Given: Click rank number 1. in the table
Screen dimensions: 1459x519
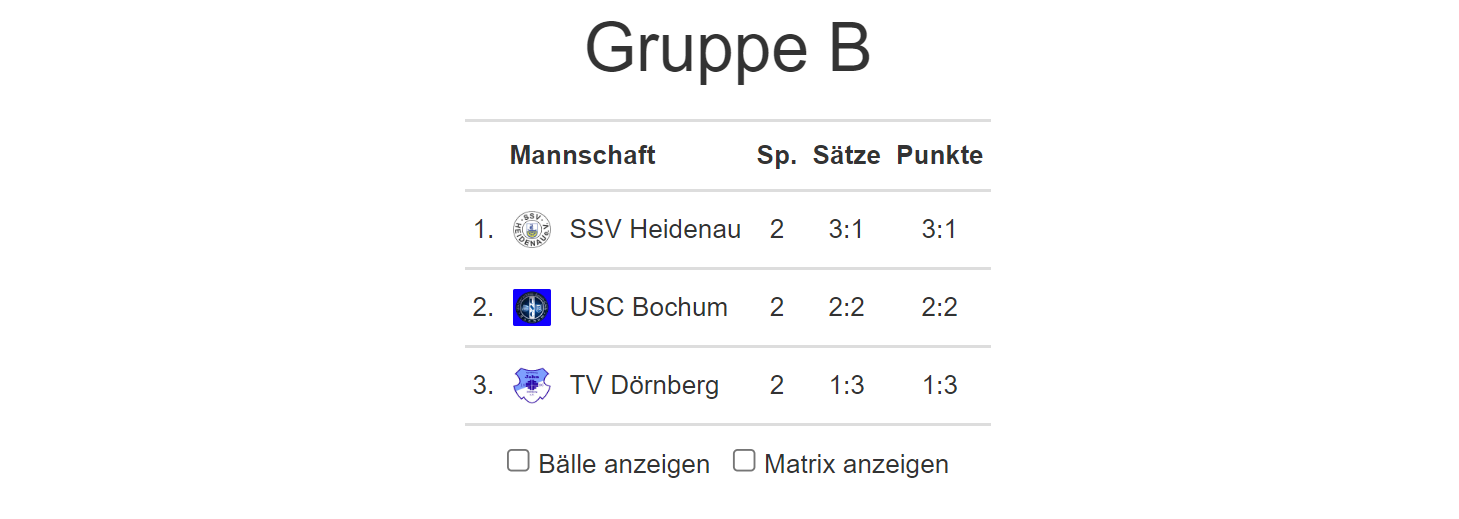Looking at the screenshot, I should [484, 230].
